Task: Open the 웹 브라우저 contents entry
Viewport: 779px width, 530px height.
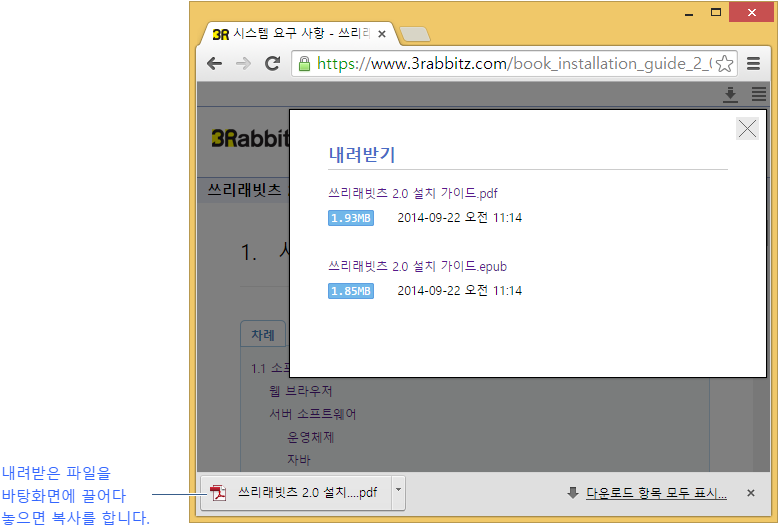Action: click(x=301, y=391)
